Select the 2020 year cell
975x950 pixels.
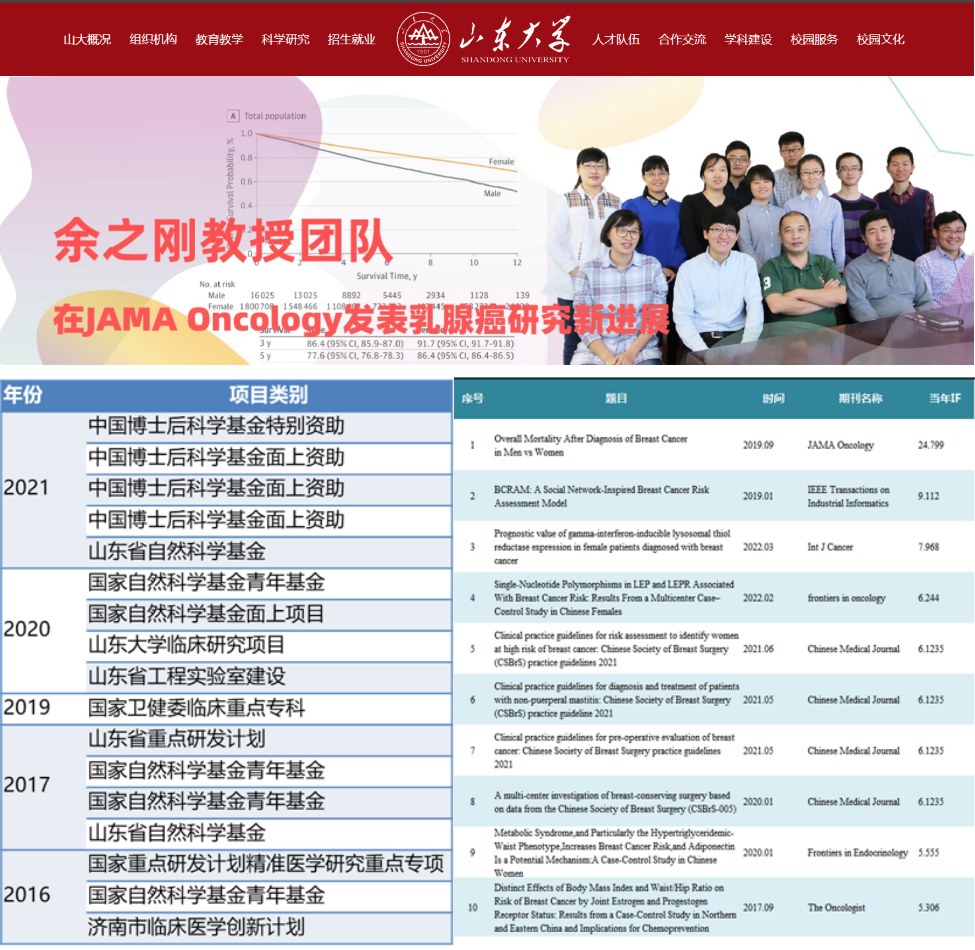click(27, 630)
